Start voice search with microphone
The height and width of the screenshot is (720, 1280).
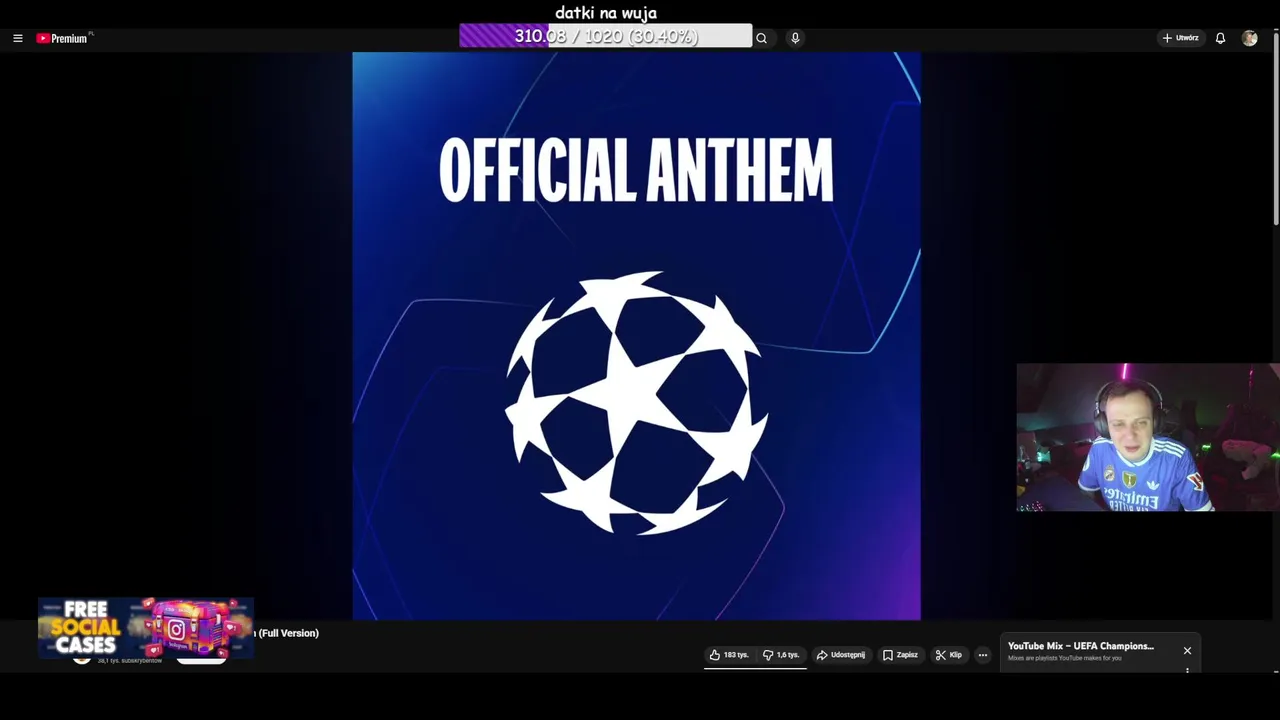click(795, 38)
